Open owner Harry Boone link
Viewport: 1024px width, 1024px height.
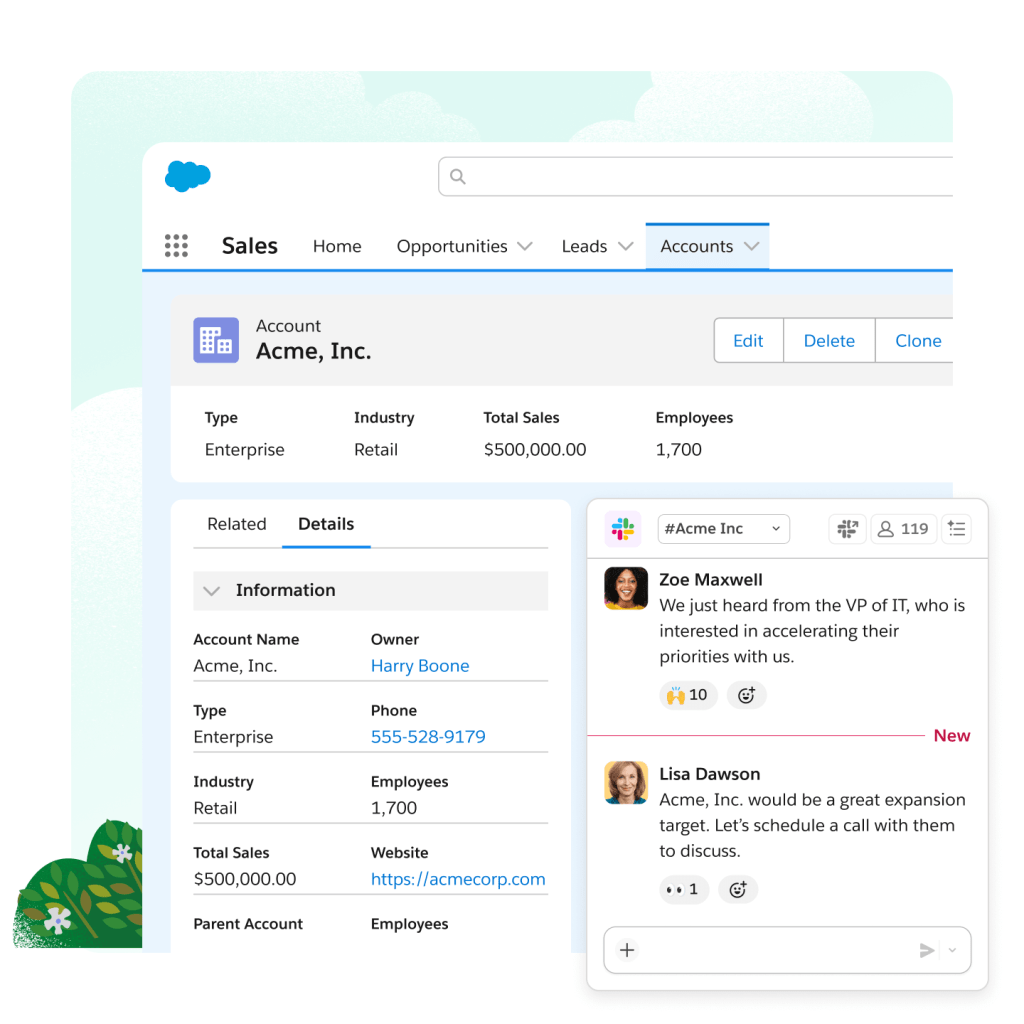pyautogui.click(x=420, y=665)
